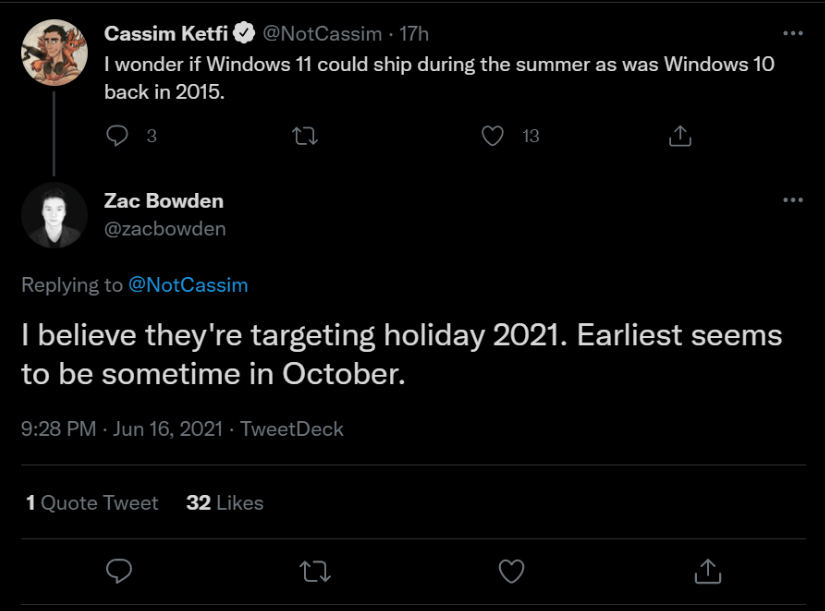View the 1 Quote Tweet
This screenshot has height=611, width=825.
[92, 503]
